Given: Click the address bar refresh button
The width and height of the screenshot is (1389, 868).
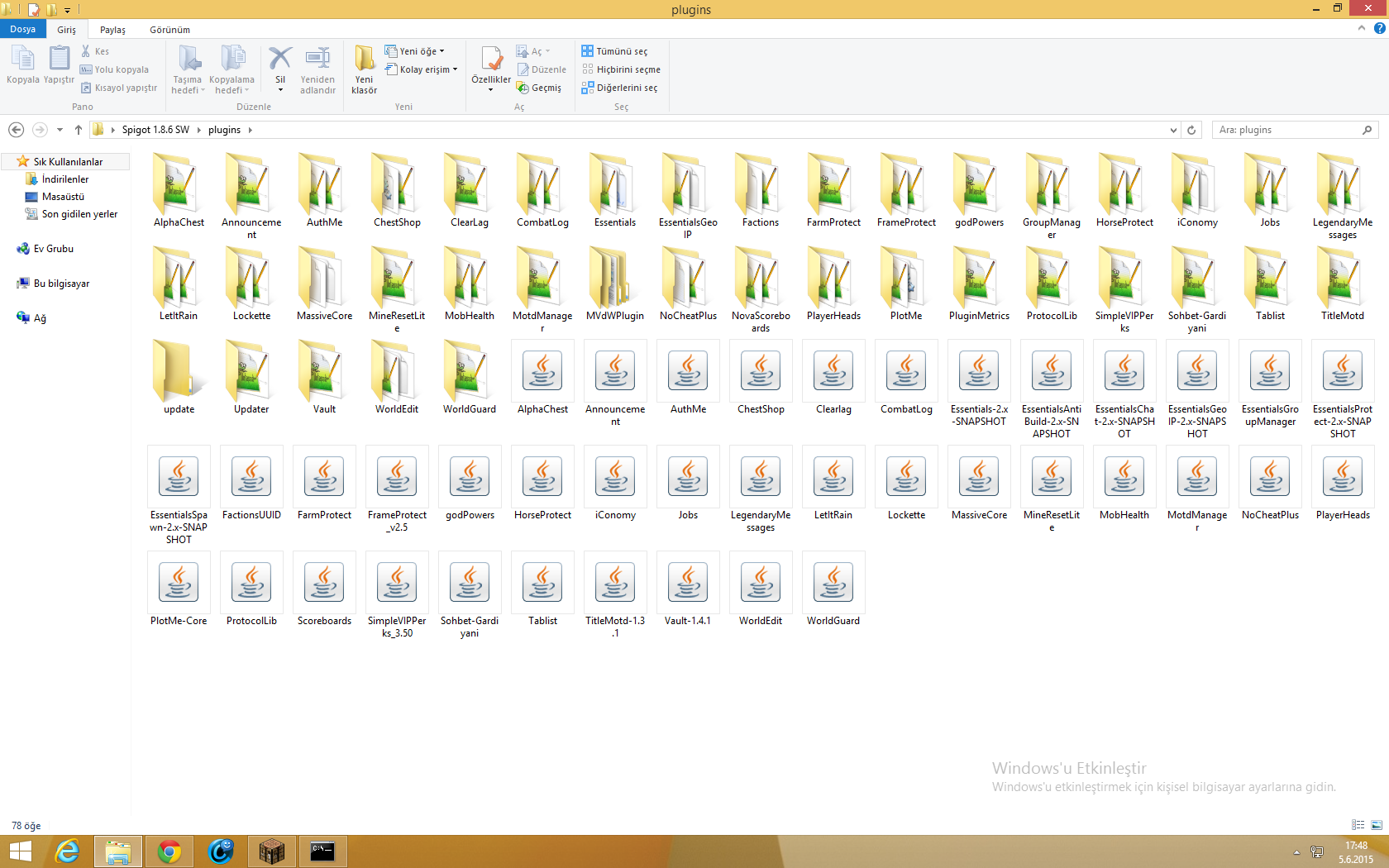Looking at the screenshot, I should pyautogui.click(x=1191, y=130).
